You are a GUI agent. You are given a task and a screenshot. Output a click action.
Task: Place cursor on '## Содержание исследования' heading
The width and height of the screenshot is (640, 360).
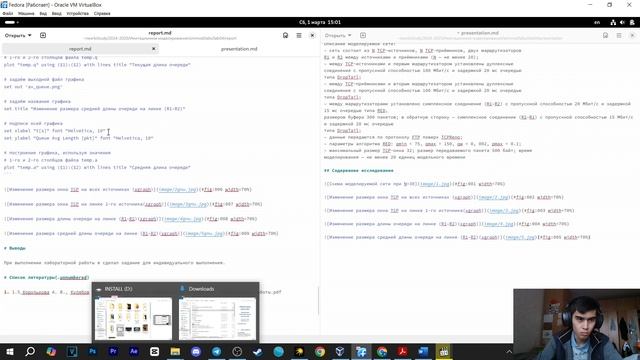[x=359, y=171]
